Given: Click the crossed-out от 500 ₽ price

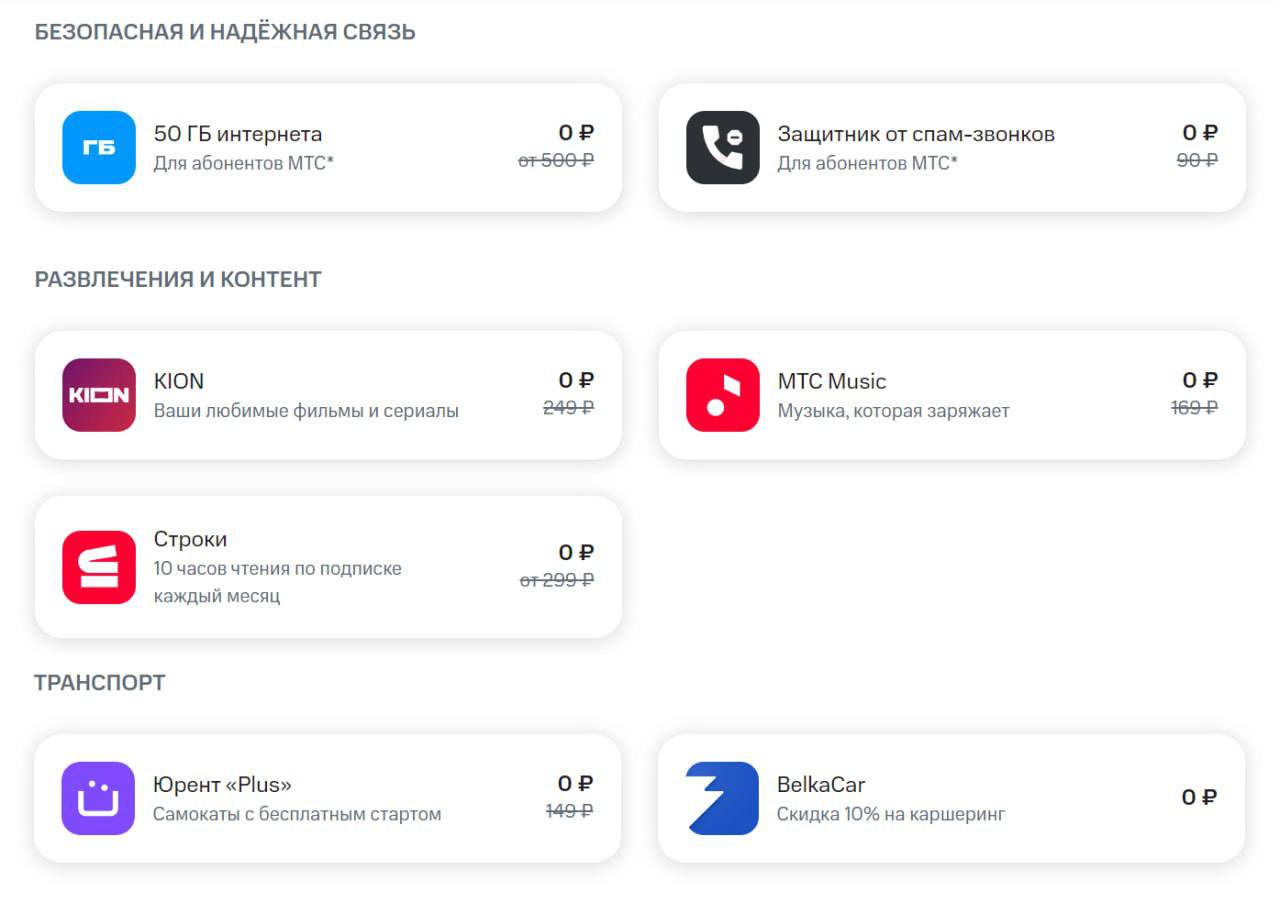Looking at the screenshot, I should click(556, 160).
